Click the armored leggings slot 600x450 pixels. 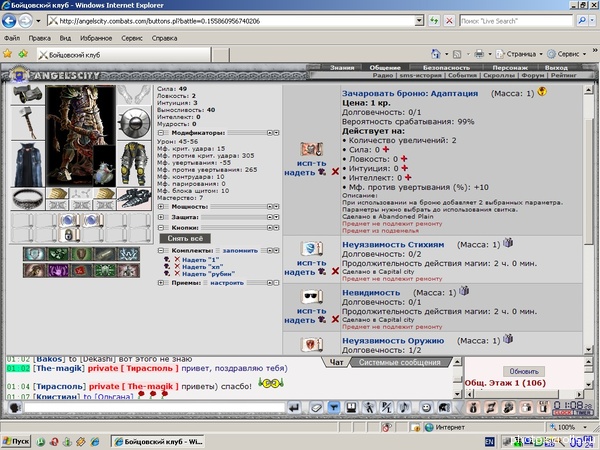coord(134,164)
